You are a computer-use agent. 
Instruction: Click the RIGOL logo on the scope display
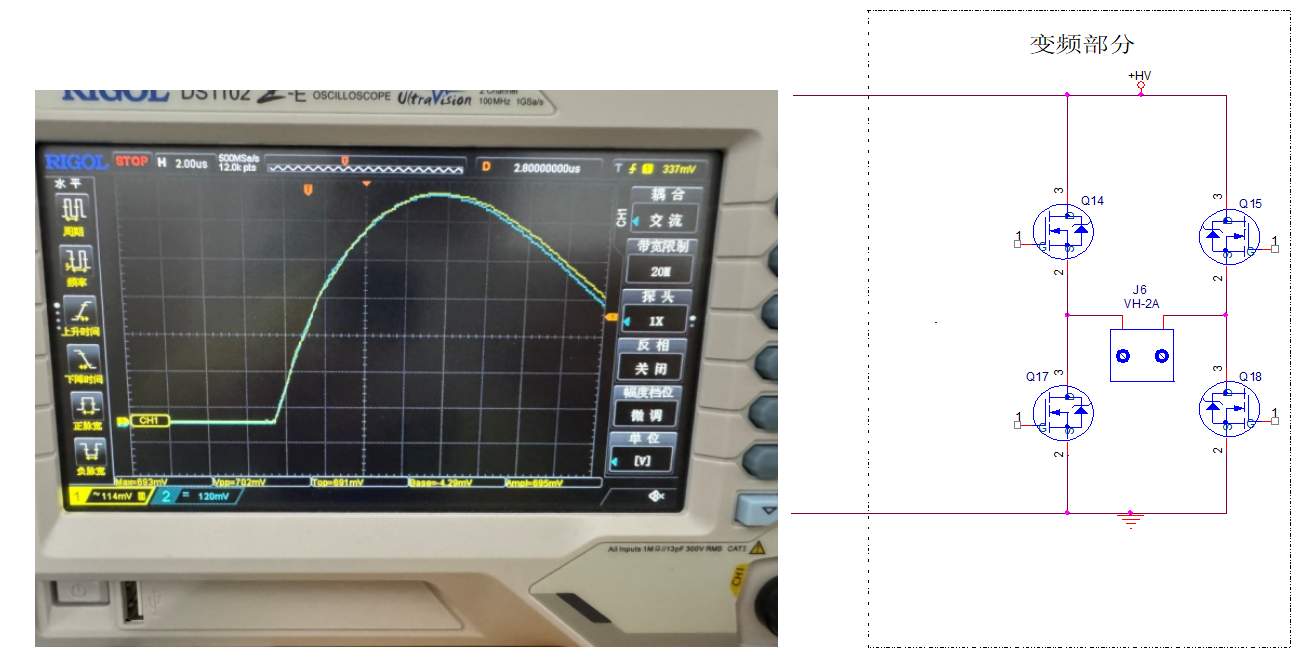(x=76, y=161)
